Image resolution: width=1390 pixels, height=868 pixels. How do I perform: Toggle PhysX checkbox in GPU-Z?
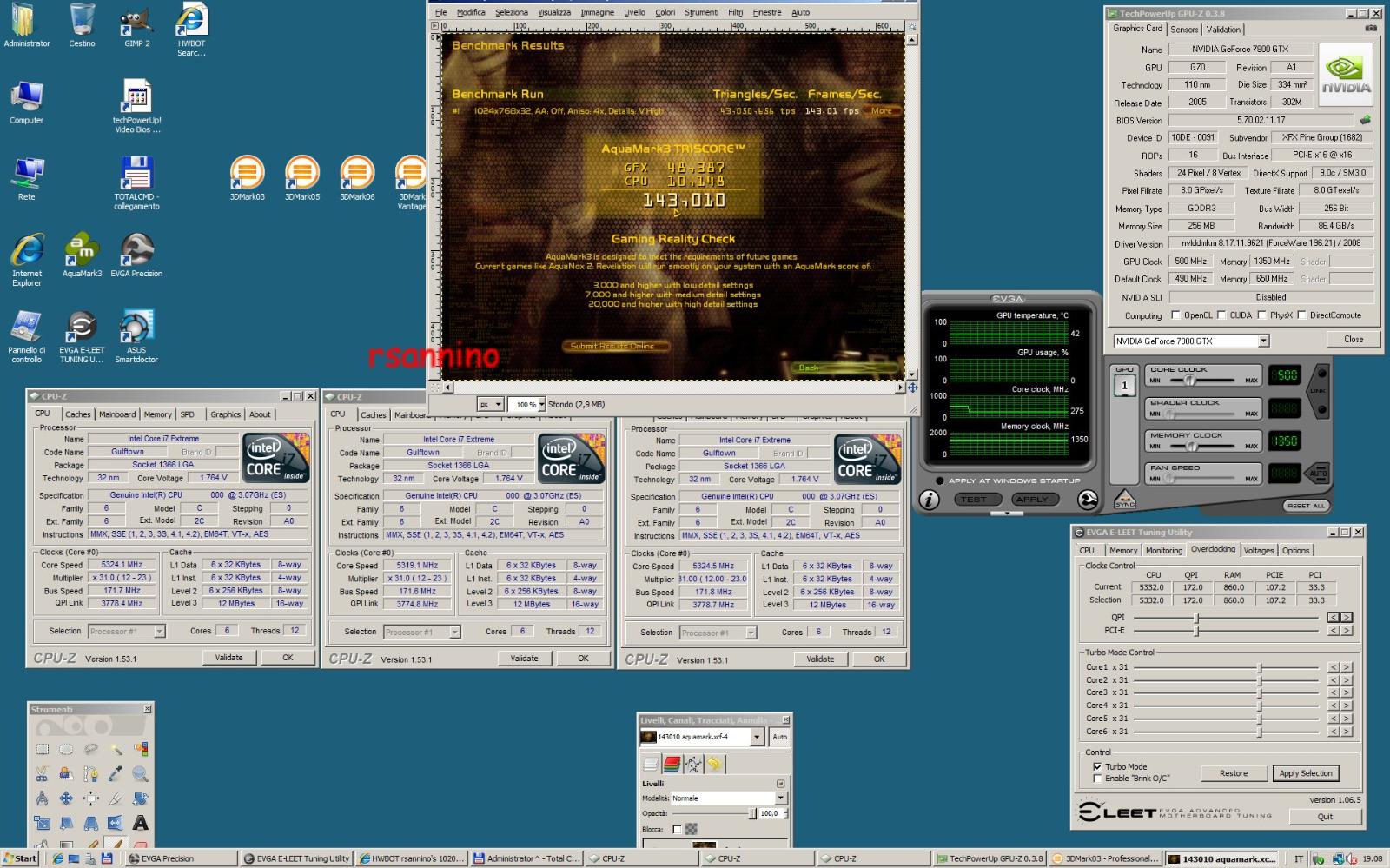1261,315
